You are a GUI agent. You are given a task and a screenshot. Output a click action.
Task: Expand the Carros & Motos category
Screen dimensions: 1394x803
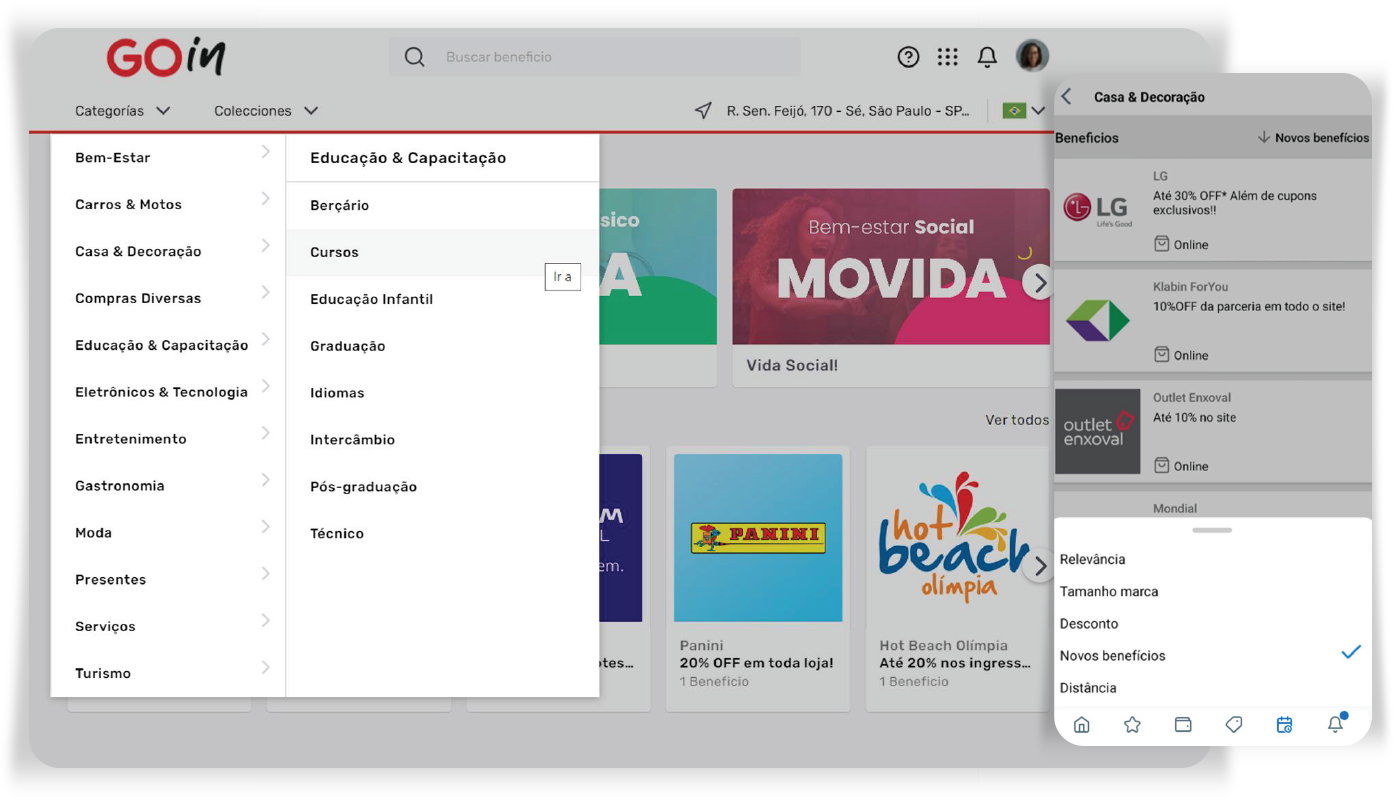(168, 204)
